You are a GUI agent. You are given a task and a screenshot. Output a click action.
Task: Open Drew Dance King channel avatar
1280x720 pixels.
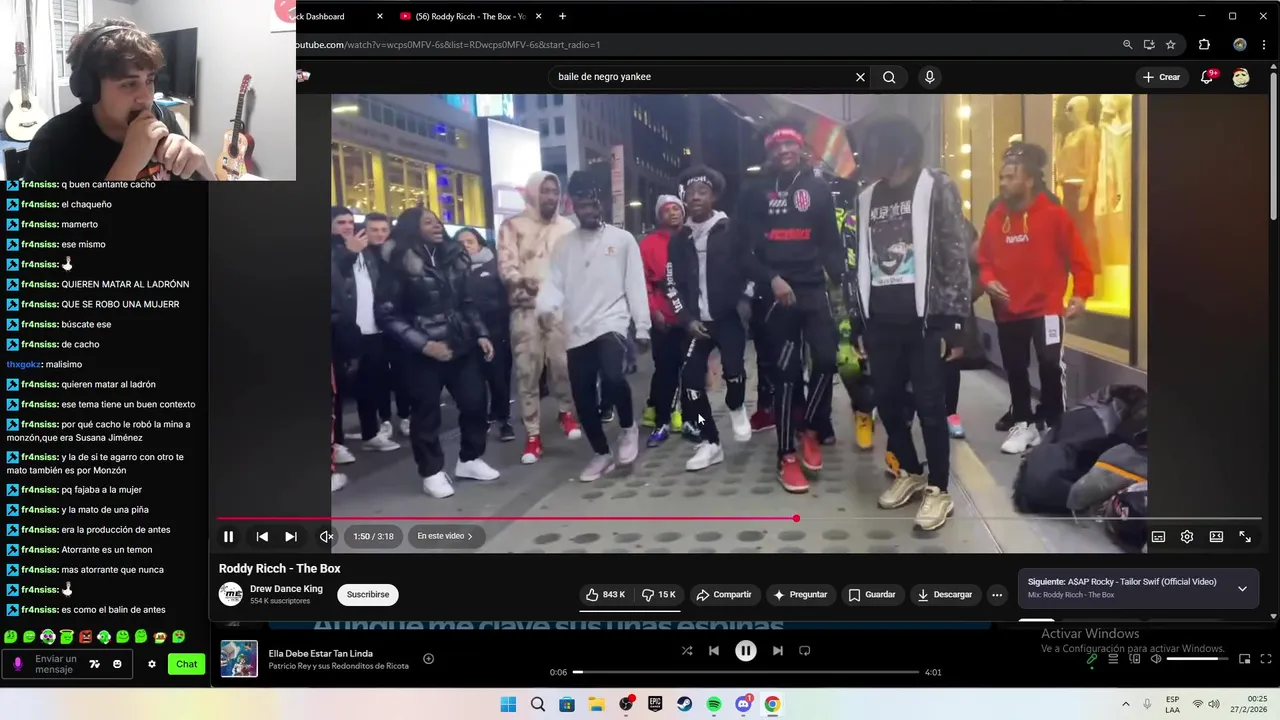point(231,594)
